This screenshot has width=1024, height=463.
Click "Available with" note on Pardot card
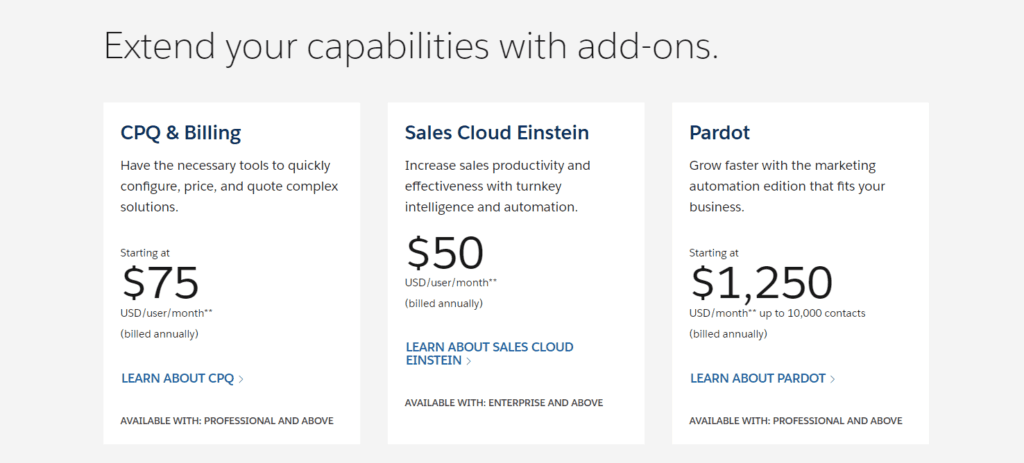[796, 421]
